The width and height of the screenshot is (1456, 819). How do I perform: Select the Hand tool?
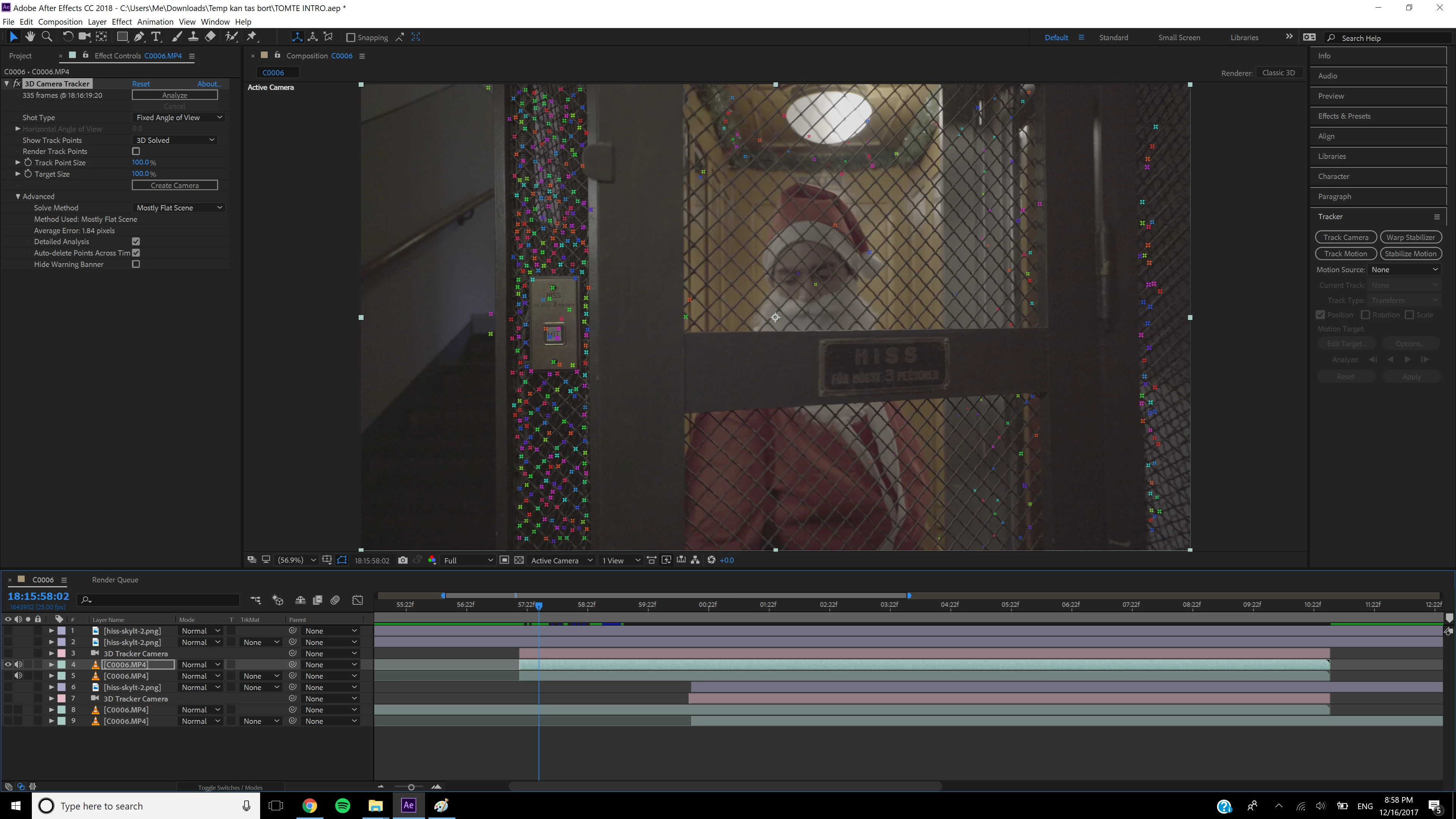[30, 37]
